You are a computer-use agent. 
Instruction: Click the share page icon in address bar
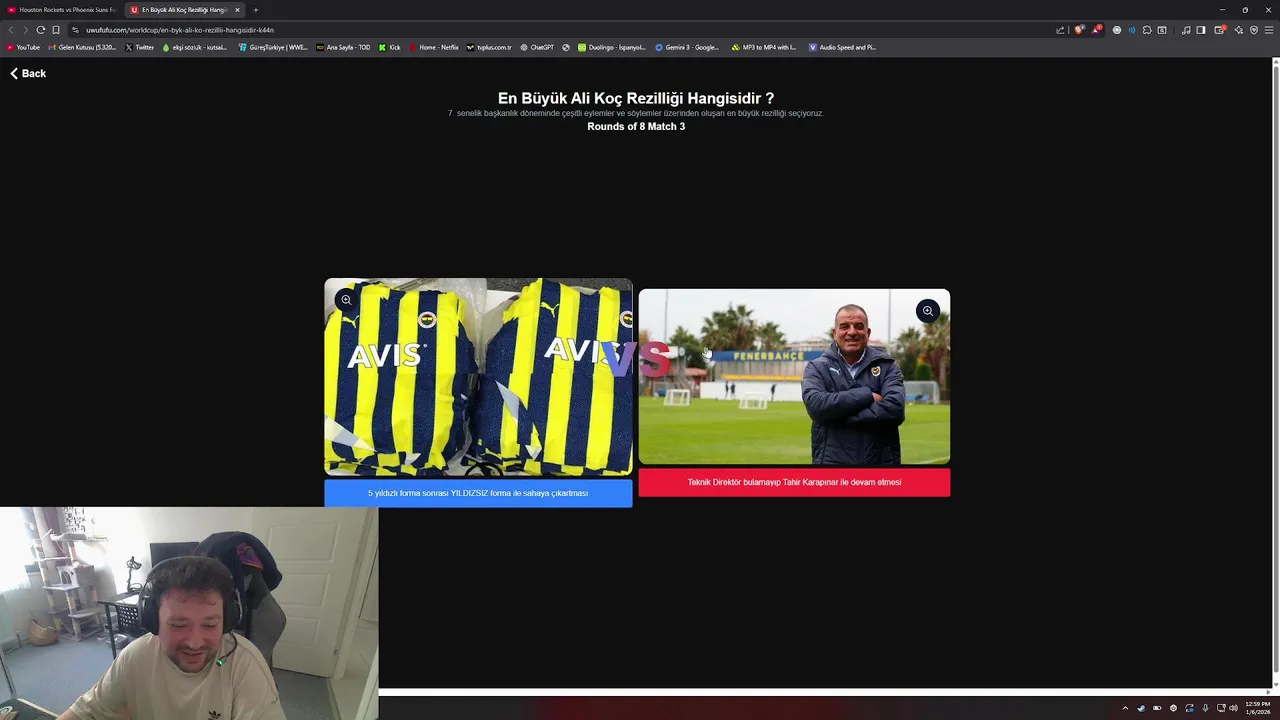point(1060,30)
